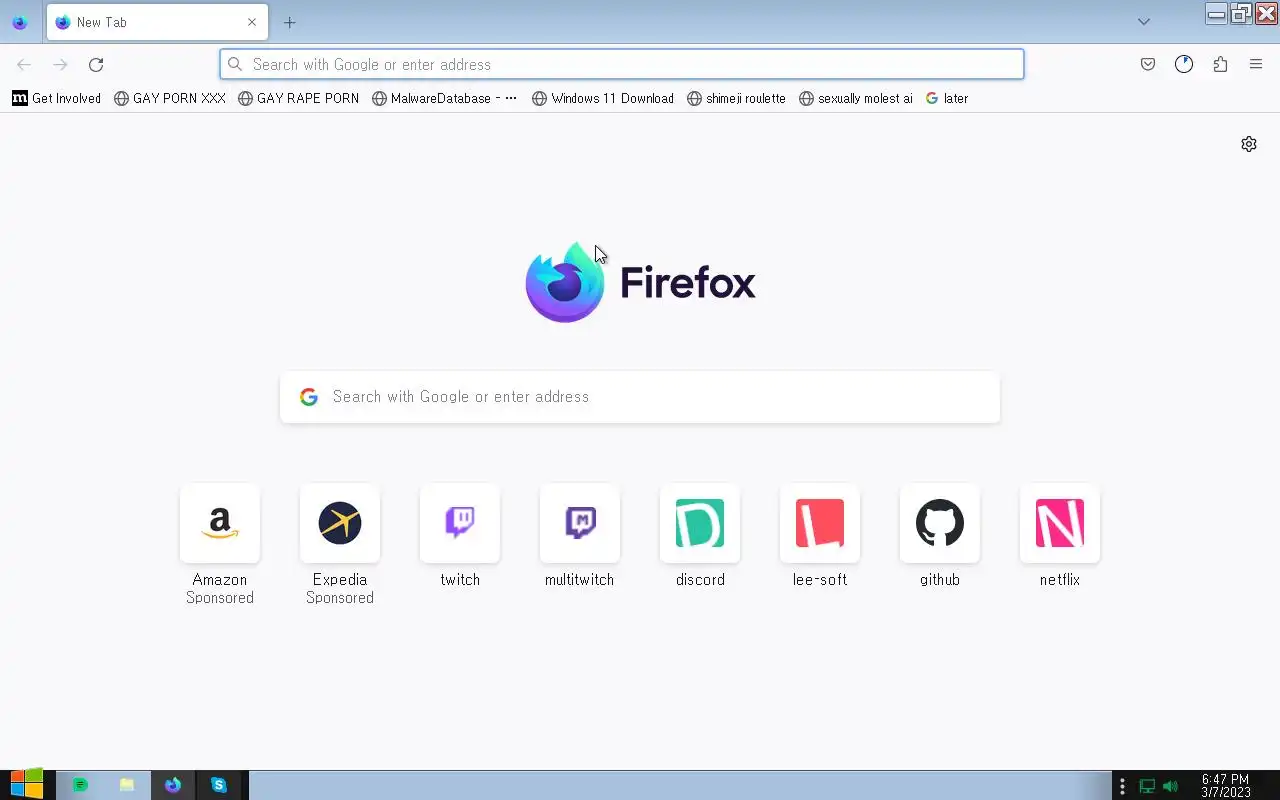Open the hamburger application menu
This screenshot has width=1280, height=800.
tap(1256, 64)
